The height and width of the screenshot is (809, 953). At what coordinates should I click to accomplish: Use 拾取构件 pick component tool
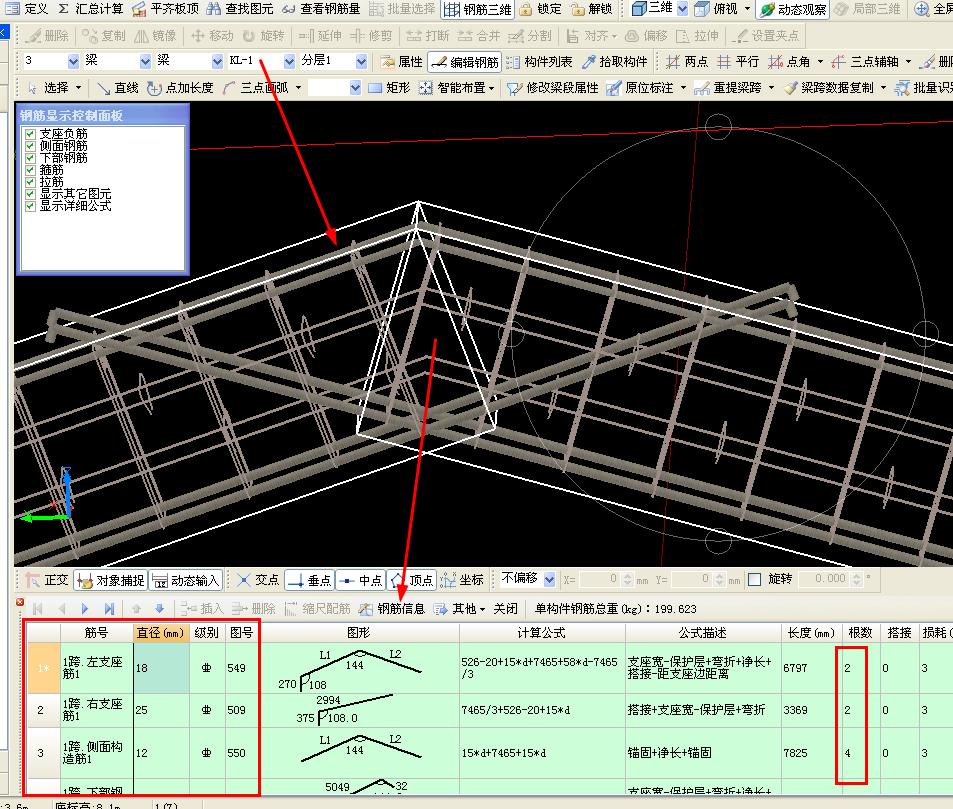[614, 61]
